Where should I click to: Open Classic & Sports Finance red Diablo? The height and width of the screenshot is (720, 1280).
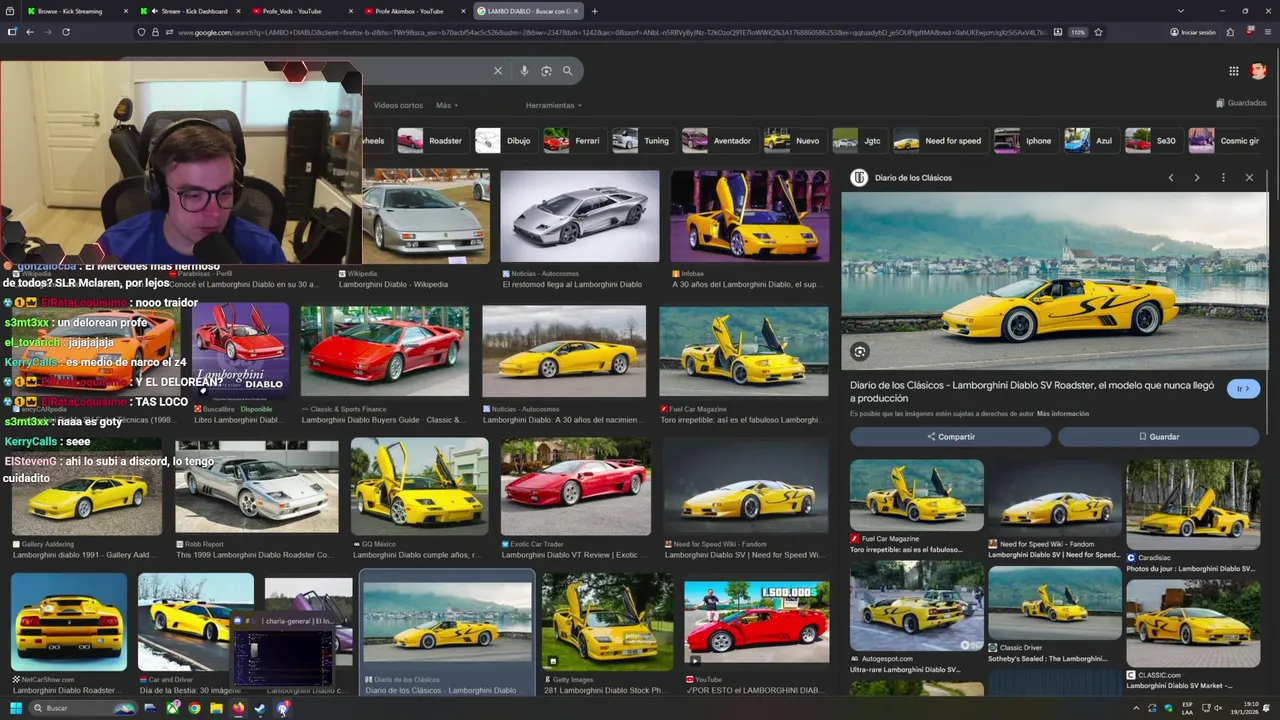point(385,351)
